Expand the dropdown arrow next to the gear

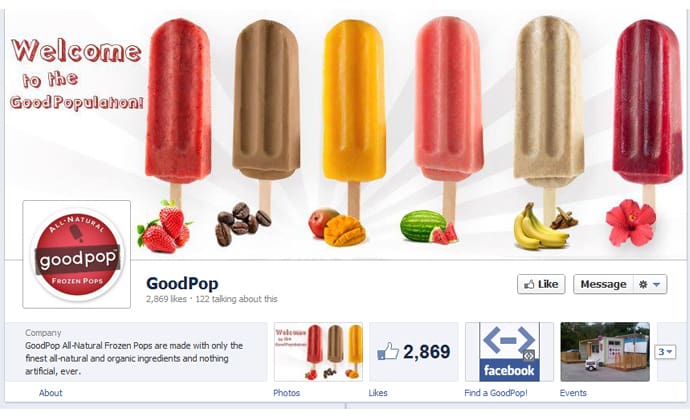click(657, 285)
